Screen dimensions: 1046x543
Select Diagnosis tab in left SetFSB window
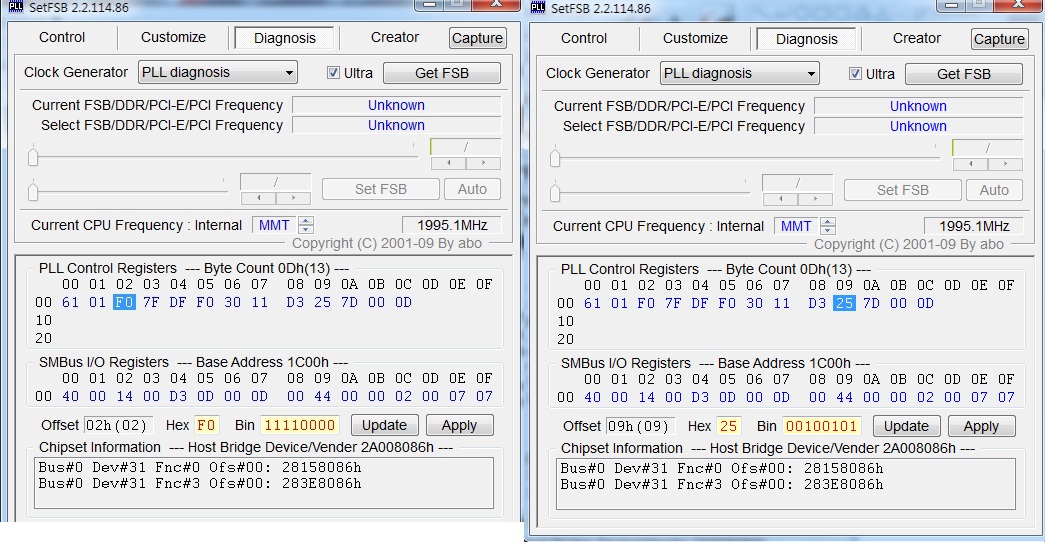pyautogui.click(x=285, y=38)
